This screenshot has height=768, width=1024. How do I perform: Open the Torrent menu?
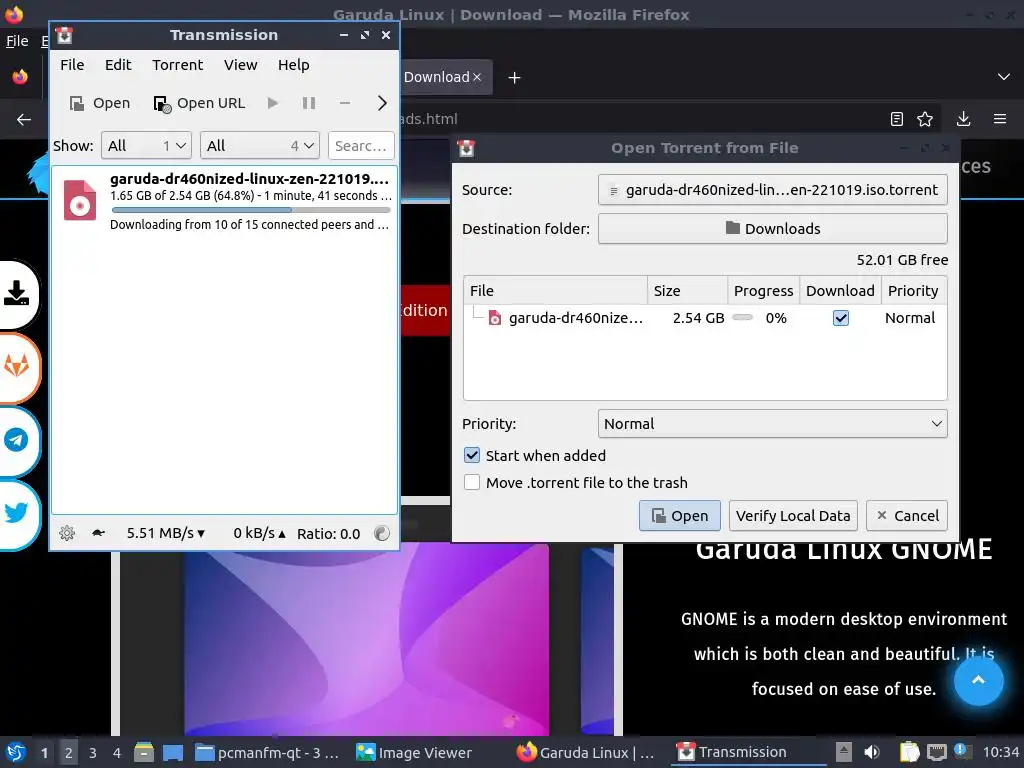pos(178,65)
